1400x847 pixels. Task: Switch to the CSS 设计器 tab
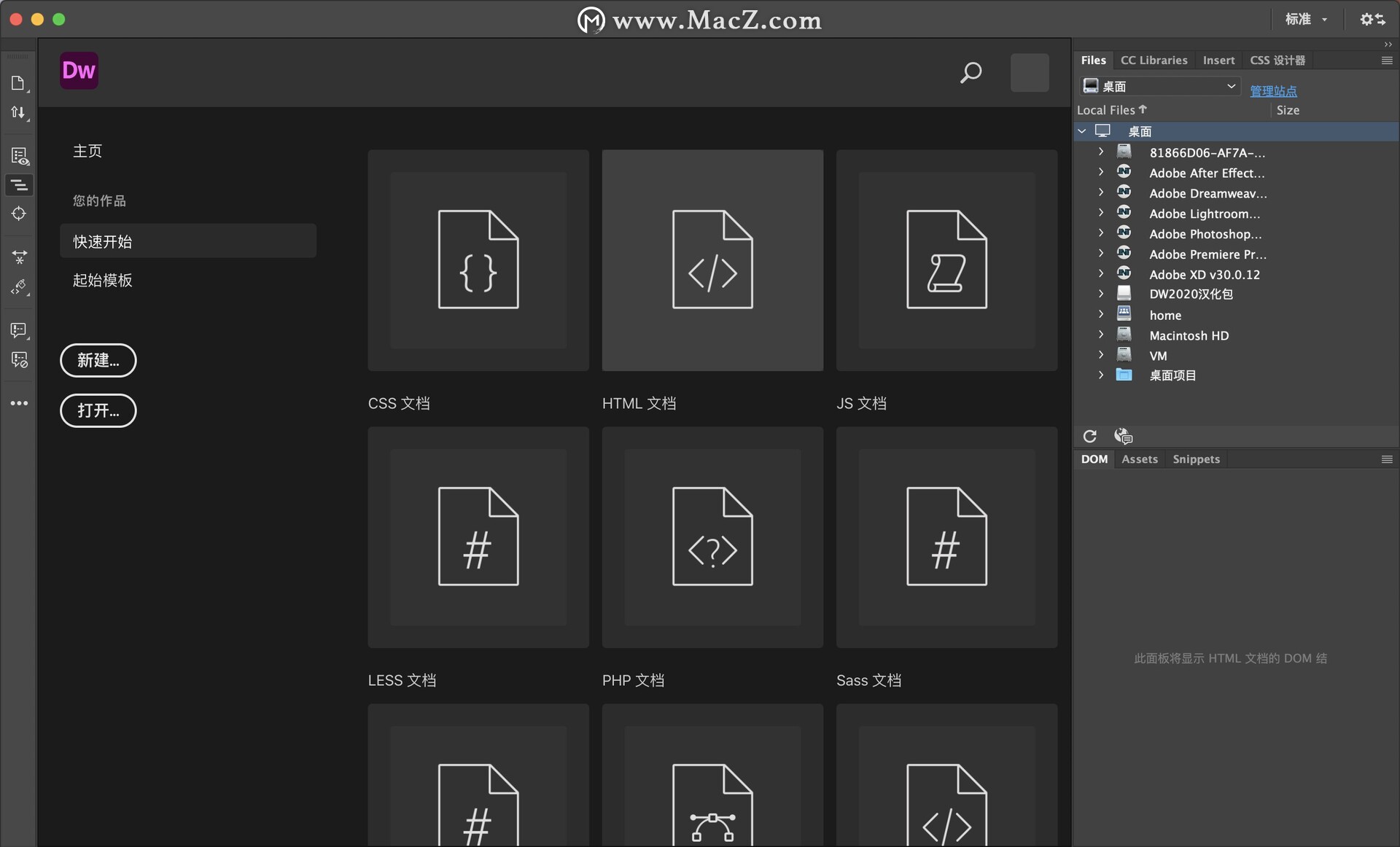pos(1277,60)
